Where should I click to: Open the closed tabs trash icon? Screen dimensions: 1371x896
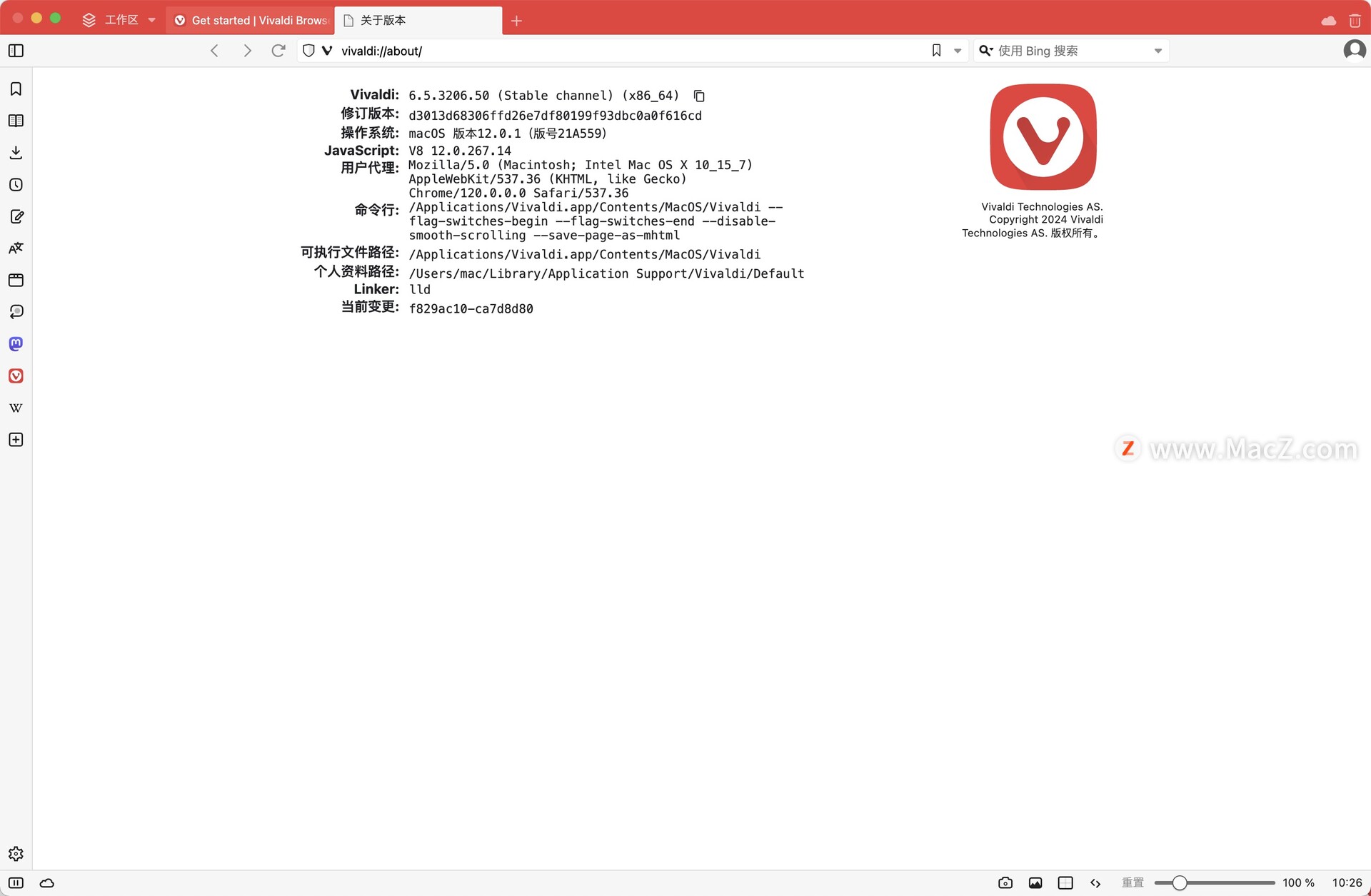[x=1355, y=21]
